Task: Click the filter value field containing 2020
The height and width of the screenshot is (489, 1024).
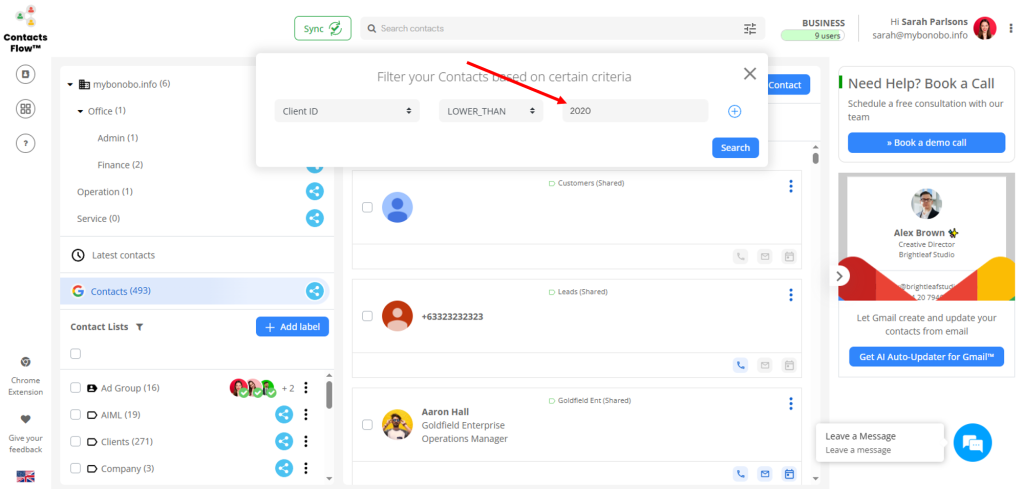Action: pos(634,111)
